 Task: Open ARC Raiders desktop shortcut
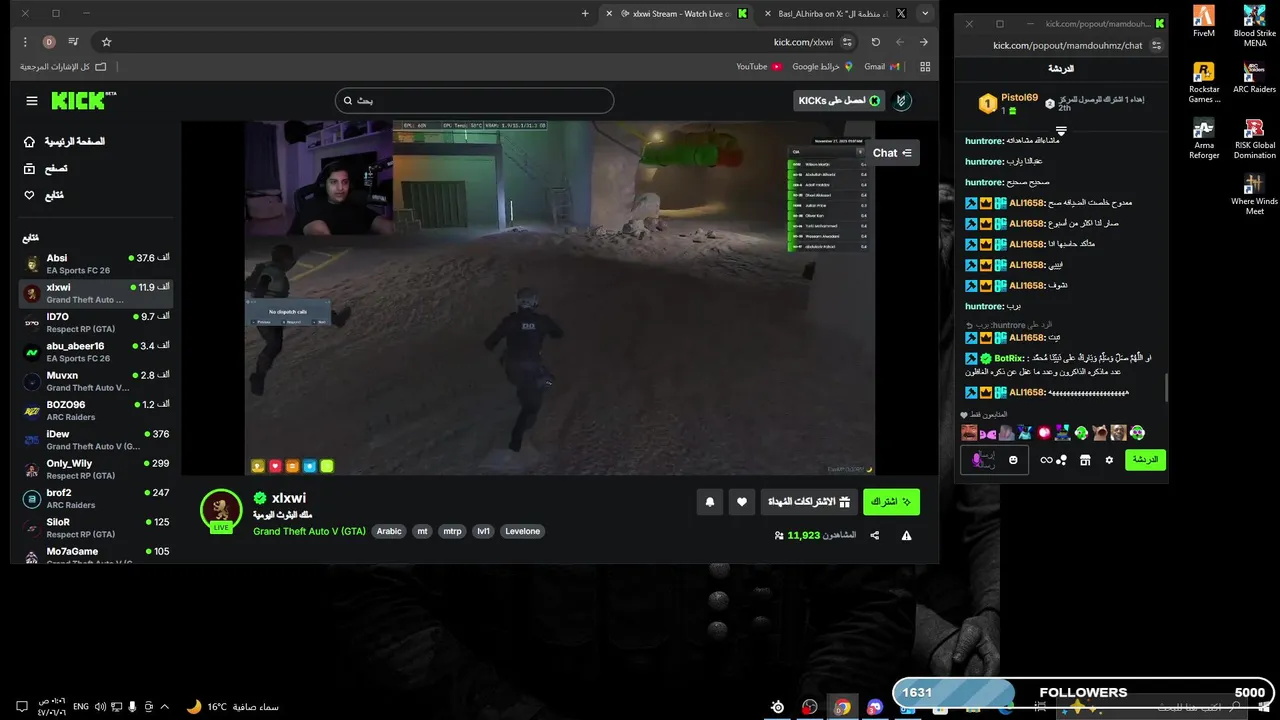tap(1254, 78)
